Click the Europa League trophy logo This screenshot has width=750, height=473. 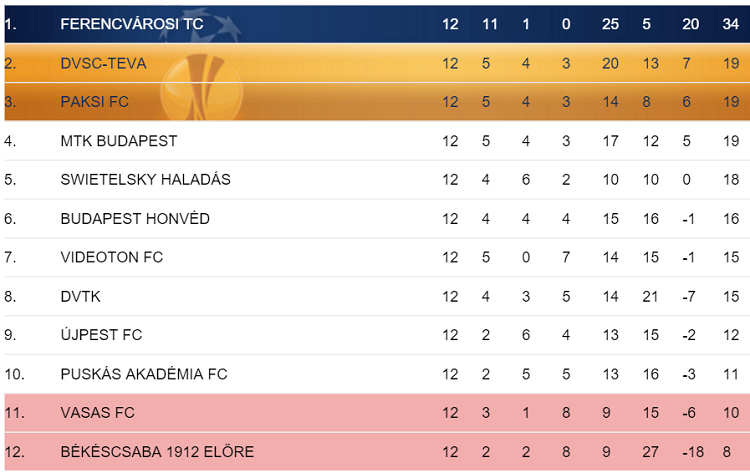201,86
